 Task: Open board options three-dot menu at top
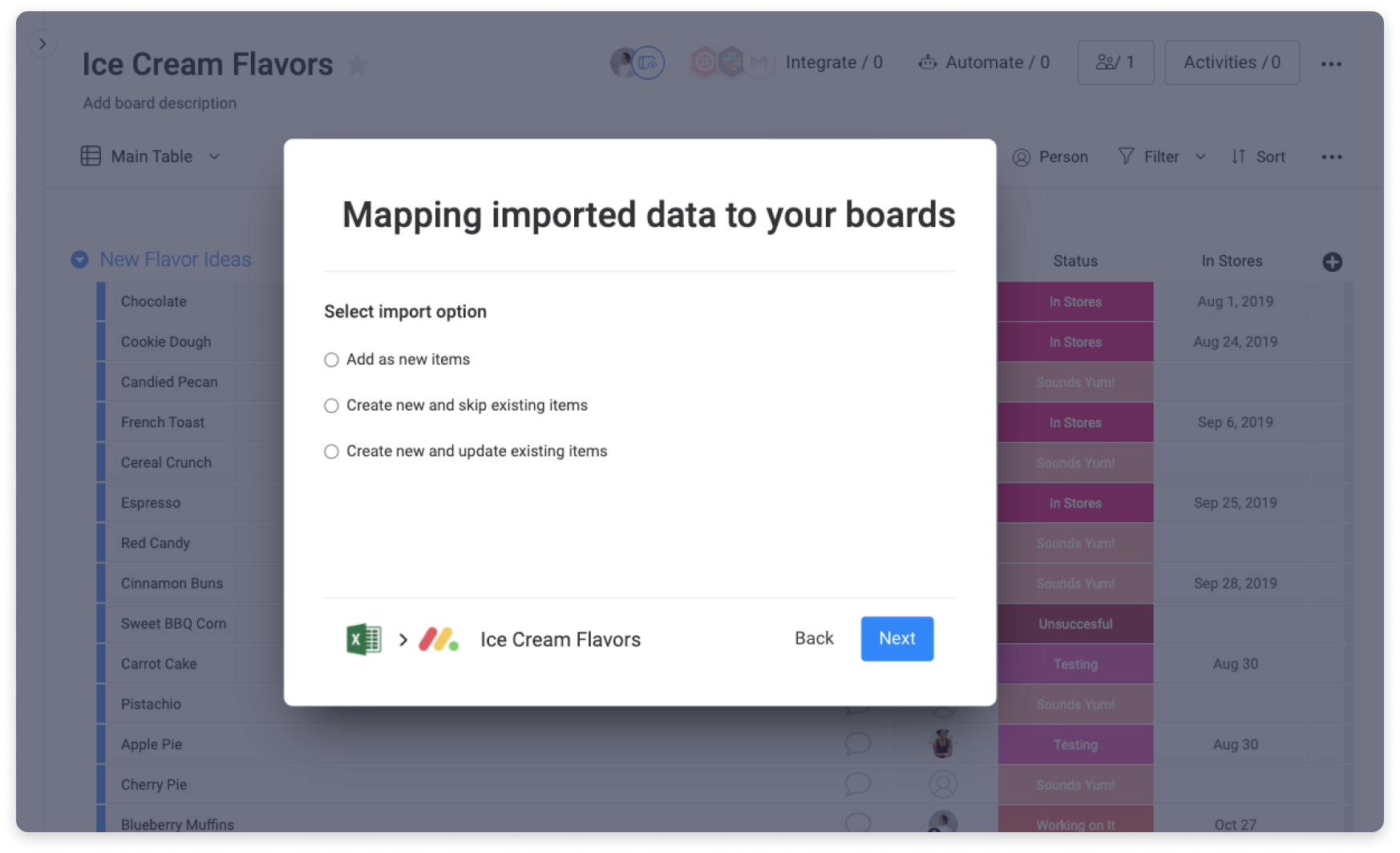click(x=1331, y=64)
